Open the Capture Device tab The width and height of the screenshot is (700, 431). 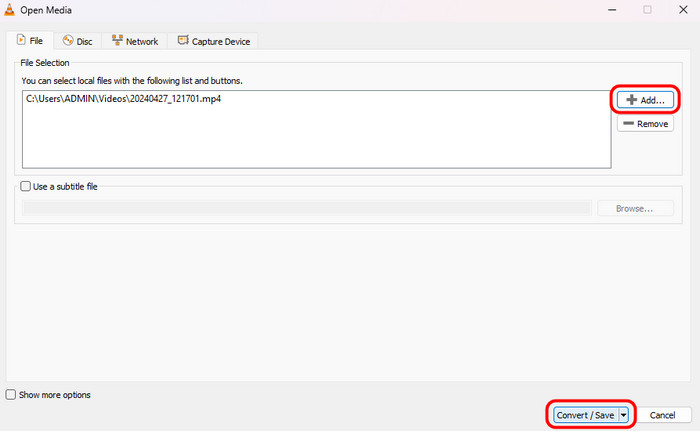213,41
